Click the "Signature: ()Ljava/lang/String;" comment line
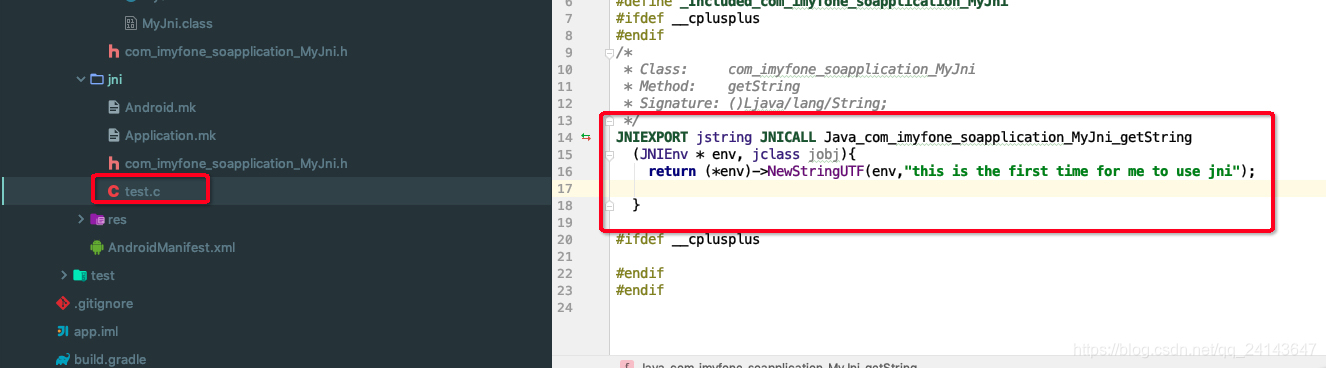The height and width of the screenshot is (368, 1326). pos(756,103)
